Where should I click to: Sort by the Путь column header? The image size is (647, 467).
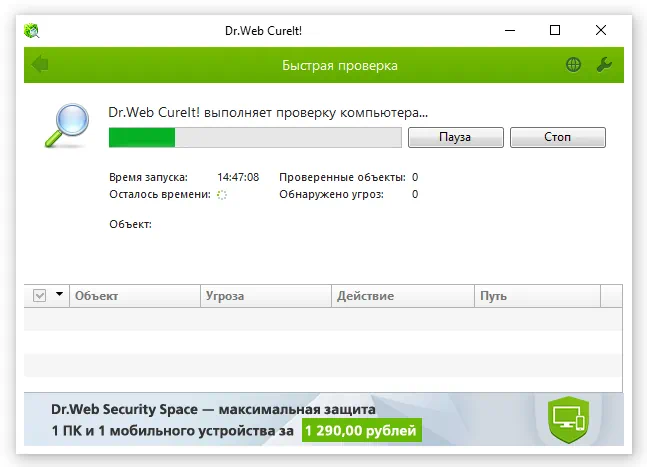point(537,296)
